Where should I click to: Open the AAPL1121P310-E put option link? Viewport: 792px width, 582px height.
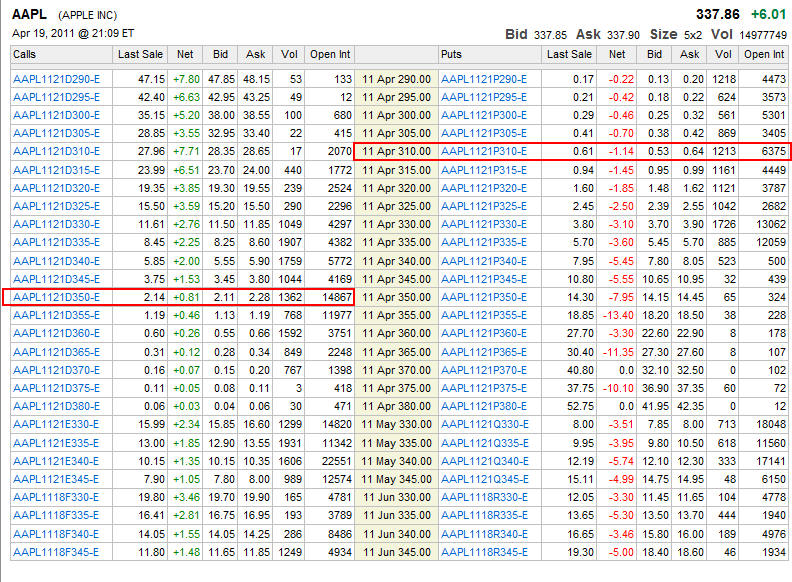(483, 151)
